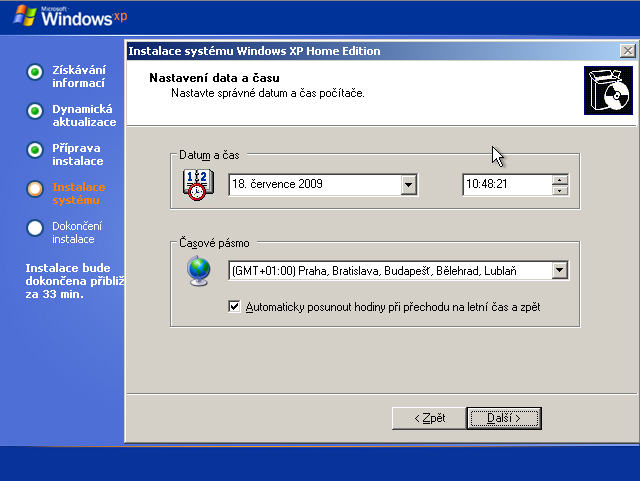The height and width of the screenshot is (481, 640).
Task: Click the remaining time estimate text
Action: click(75, 281)
